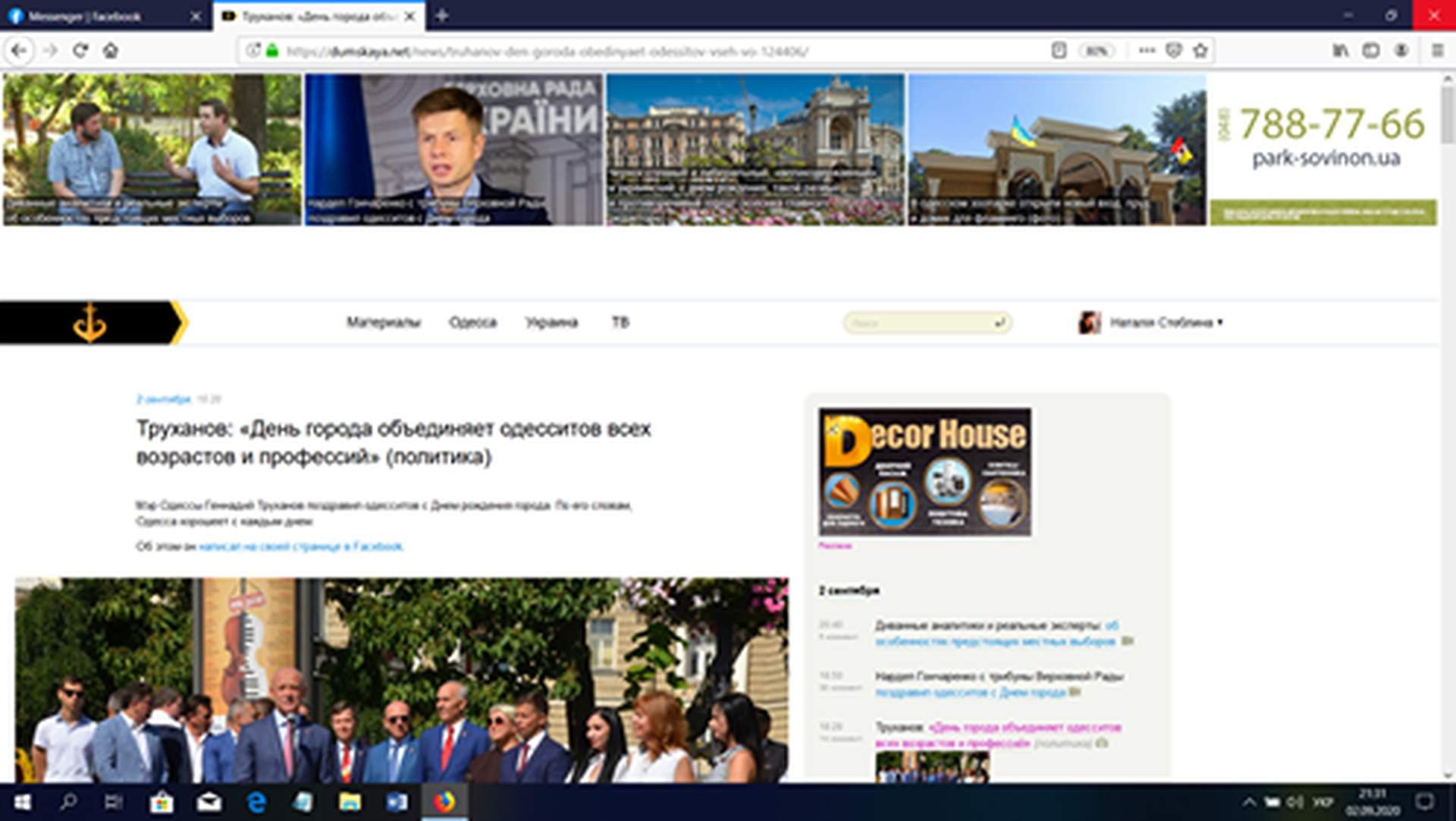Launch Microsoft Store from taskbar
Screen dimensions: 1456x821
[x=161, y=802]
